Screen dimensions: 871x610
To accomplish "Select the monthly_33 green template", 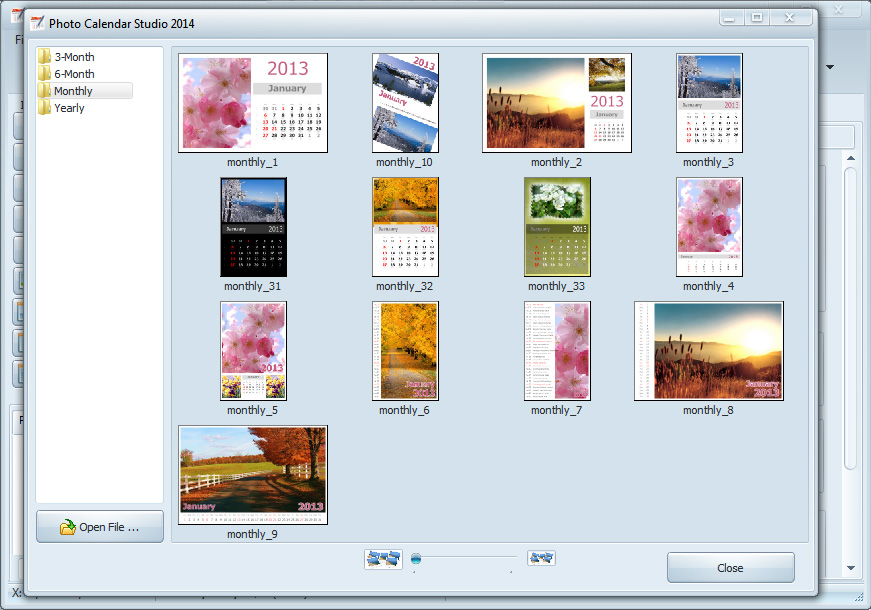I will tap(556, 227).
